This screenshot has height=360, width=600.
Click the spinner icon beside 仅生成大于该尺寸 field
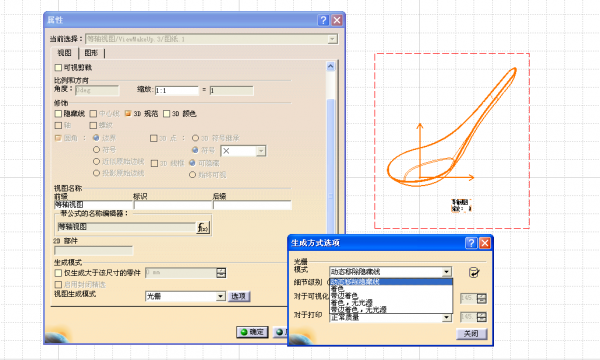tap(221, 273)
